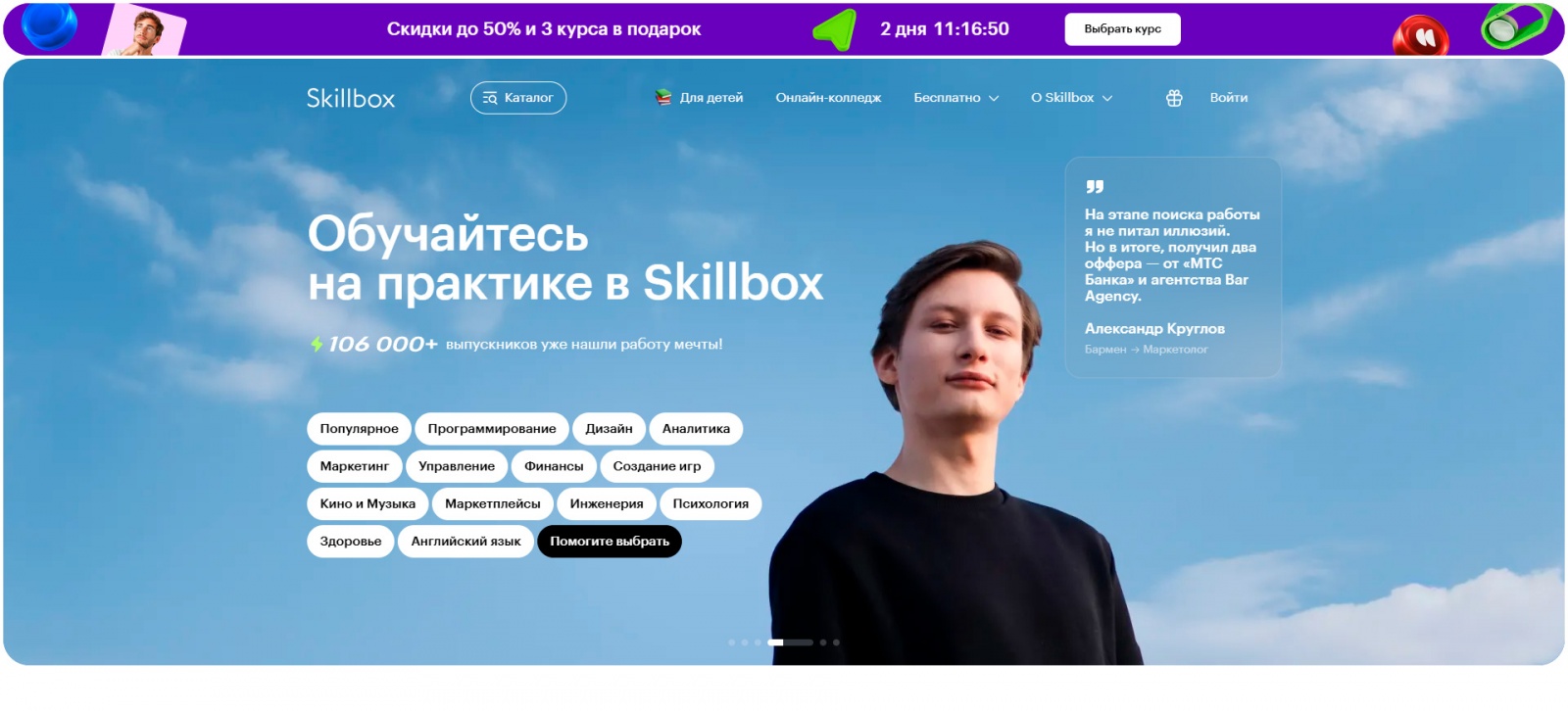Viewport: 1568px width, 711px height.
Task: Select the Программирование category
Action: pyautogui.click(x=492, y=429)
